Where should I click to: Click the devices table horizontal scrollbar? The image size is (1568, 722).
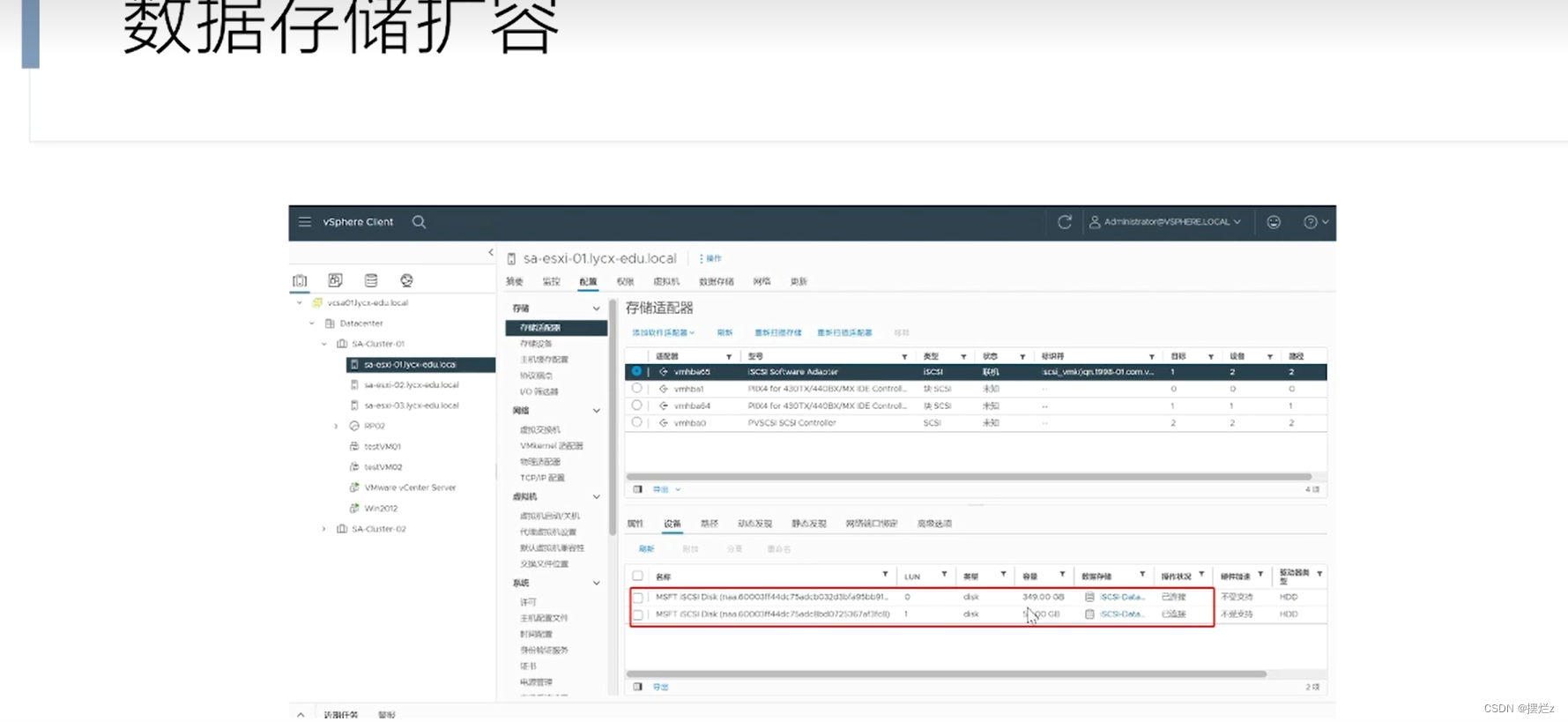(946, 674)
